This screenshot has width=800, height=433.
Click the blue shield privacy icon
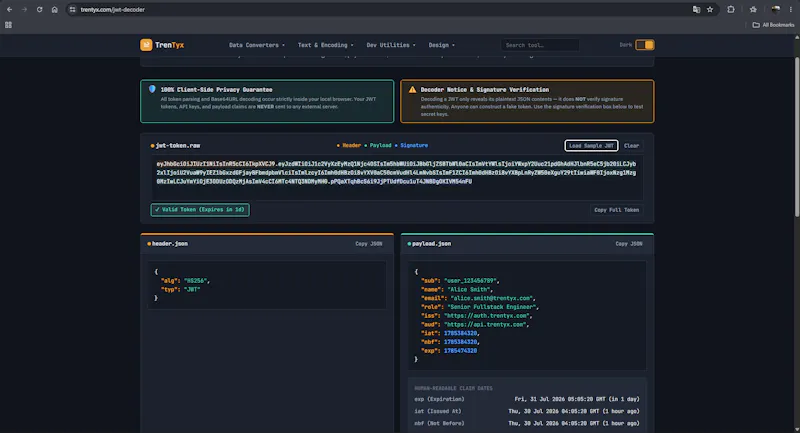click(x=152, y=89)
